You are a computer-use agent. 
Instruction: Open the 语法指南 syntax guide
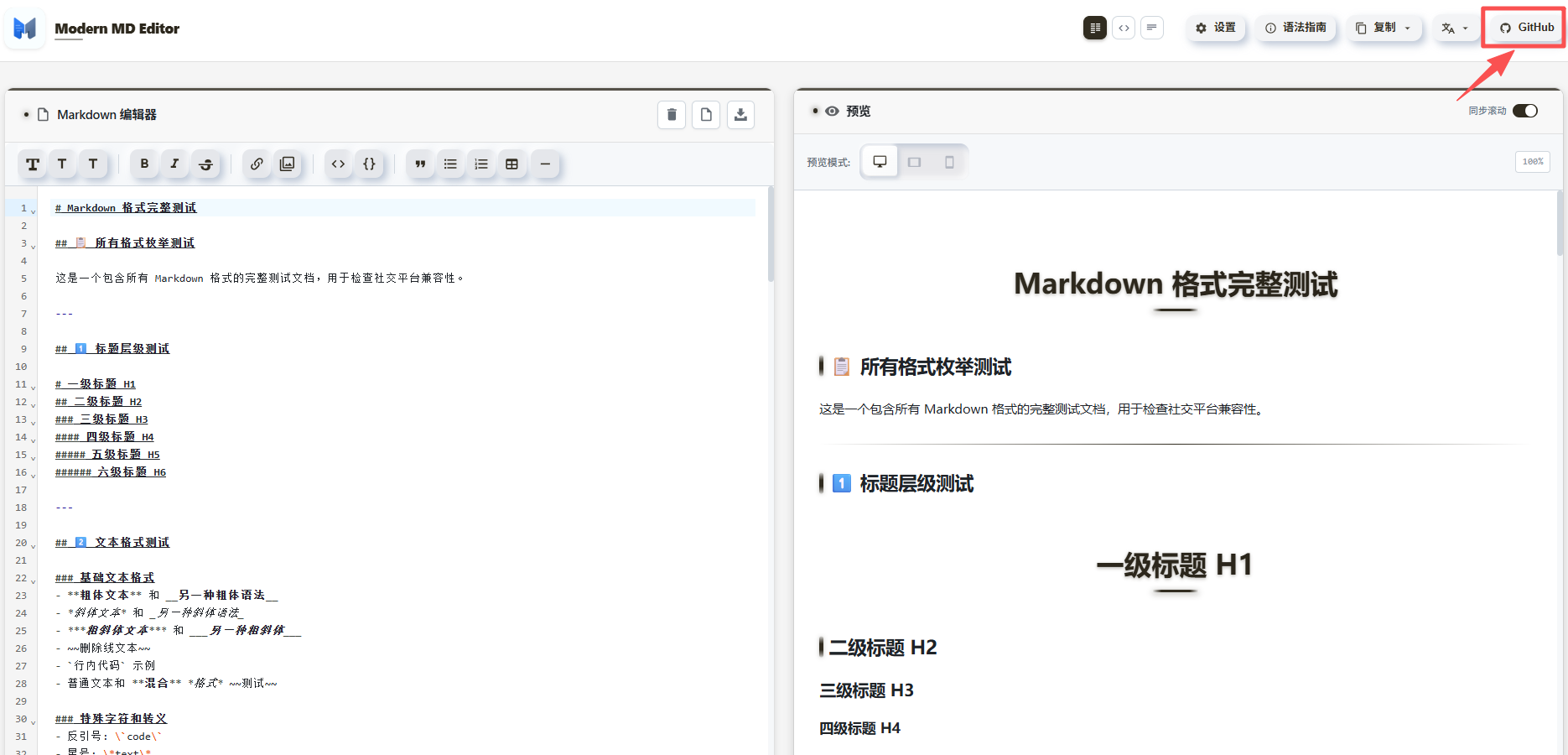click(1295, 28)
